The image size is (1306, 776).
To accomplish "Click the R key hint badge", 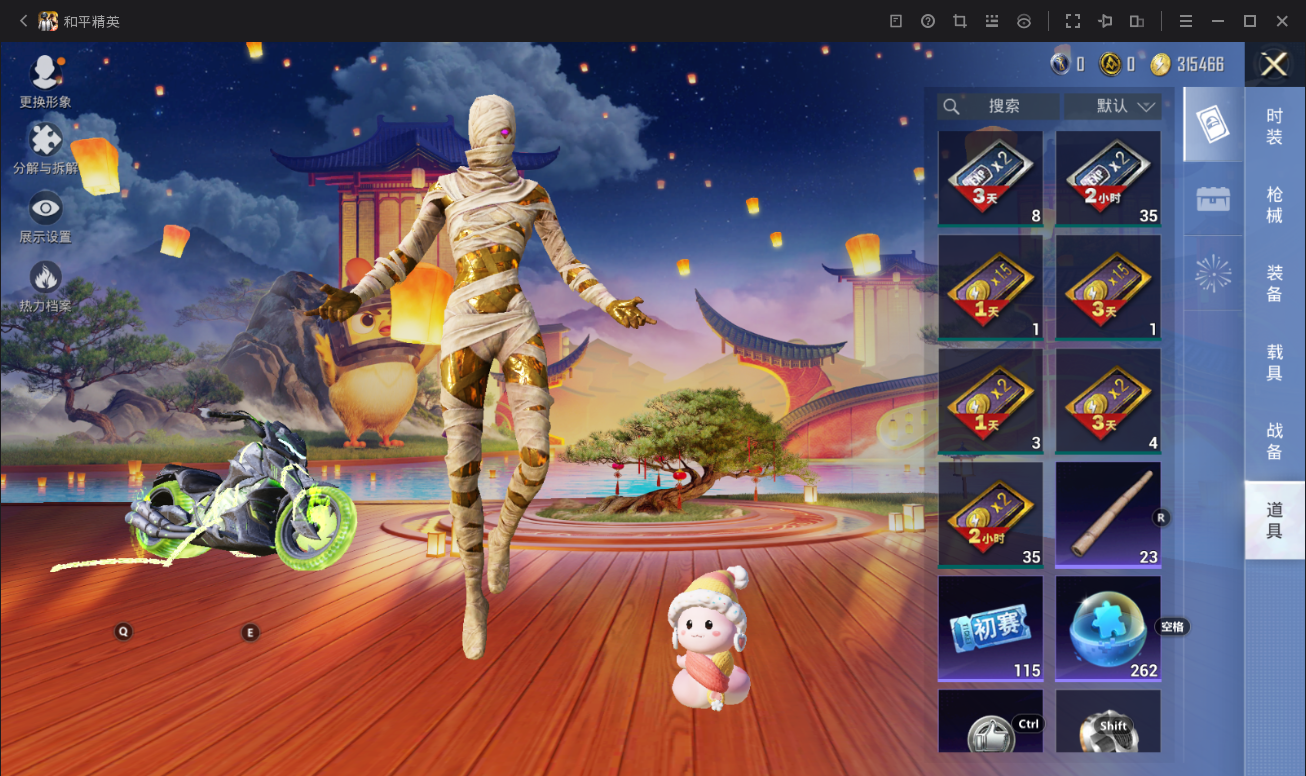I will coord(1161,517).
